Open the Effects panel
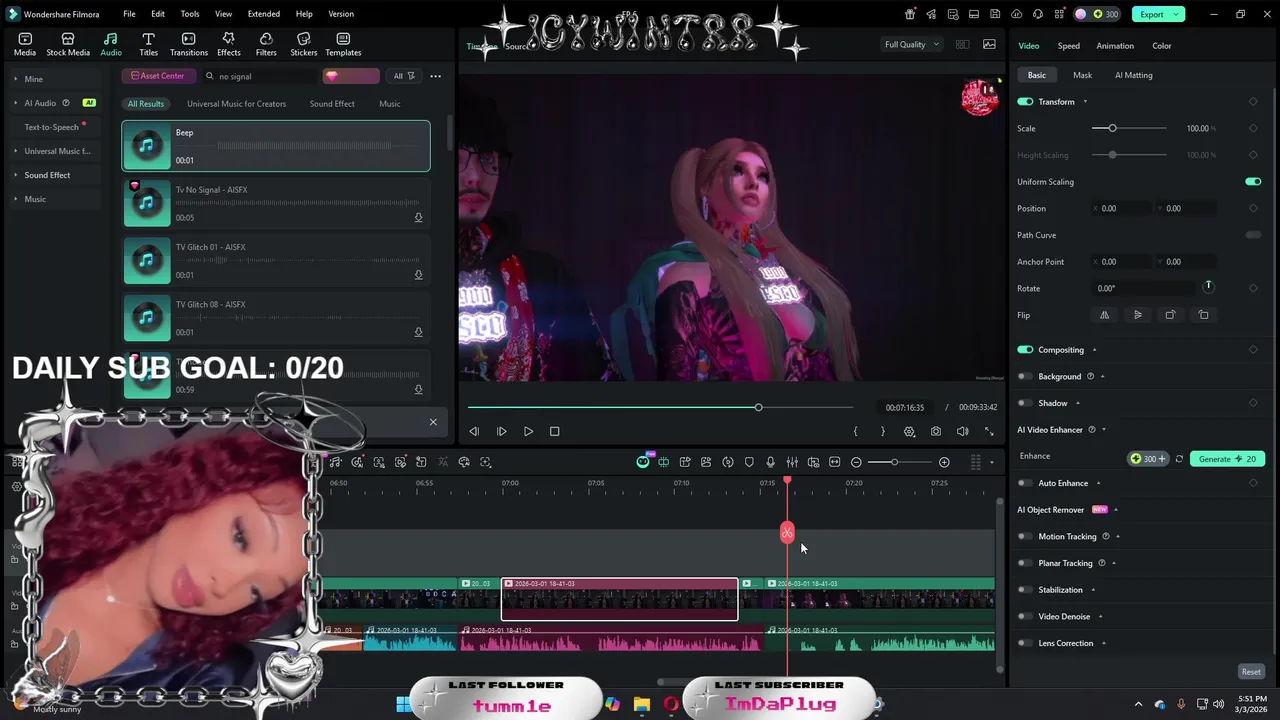Viewport: 1280px width, 720px height. click(x=229, y=44)
